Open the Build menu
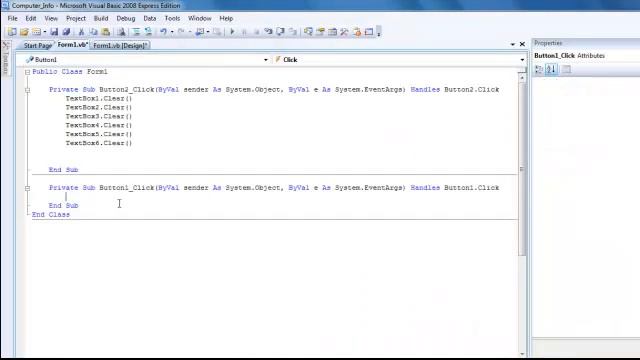 (x=101, y=18)
